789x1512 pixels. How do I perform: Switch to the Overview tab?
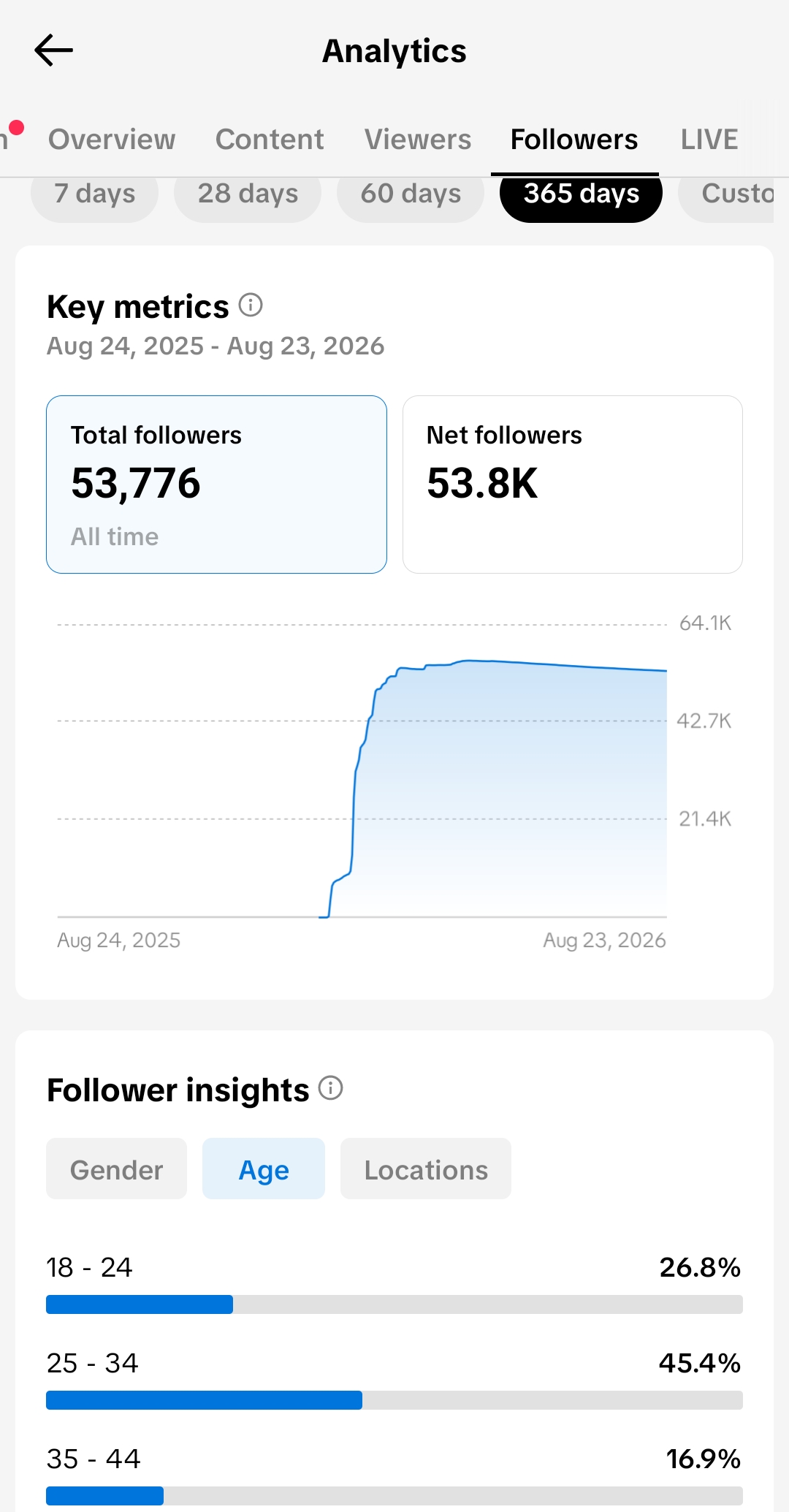[112, 139]
